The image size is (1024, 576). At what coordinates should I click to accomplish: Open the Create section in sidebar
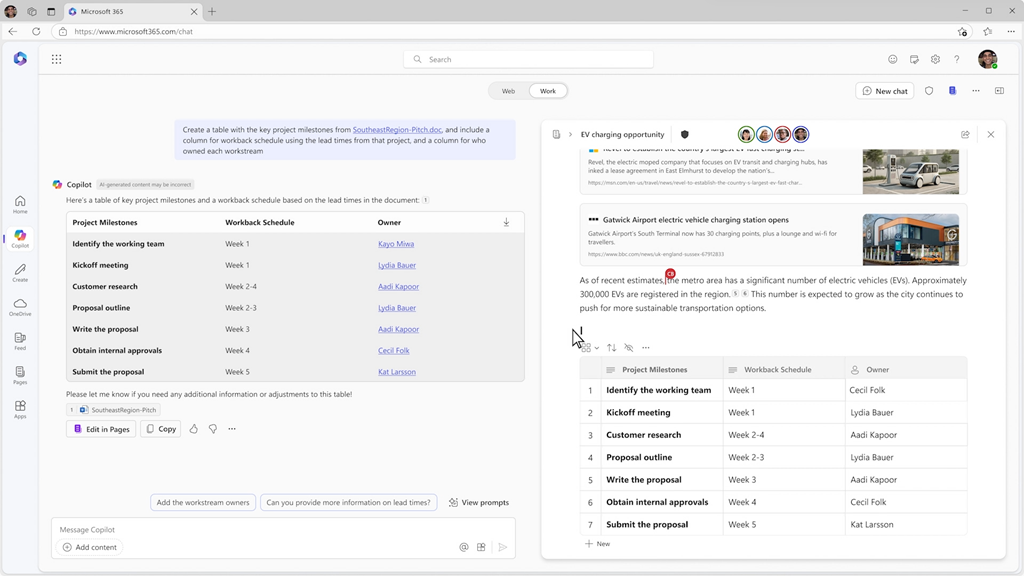(20, 272)
